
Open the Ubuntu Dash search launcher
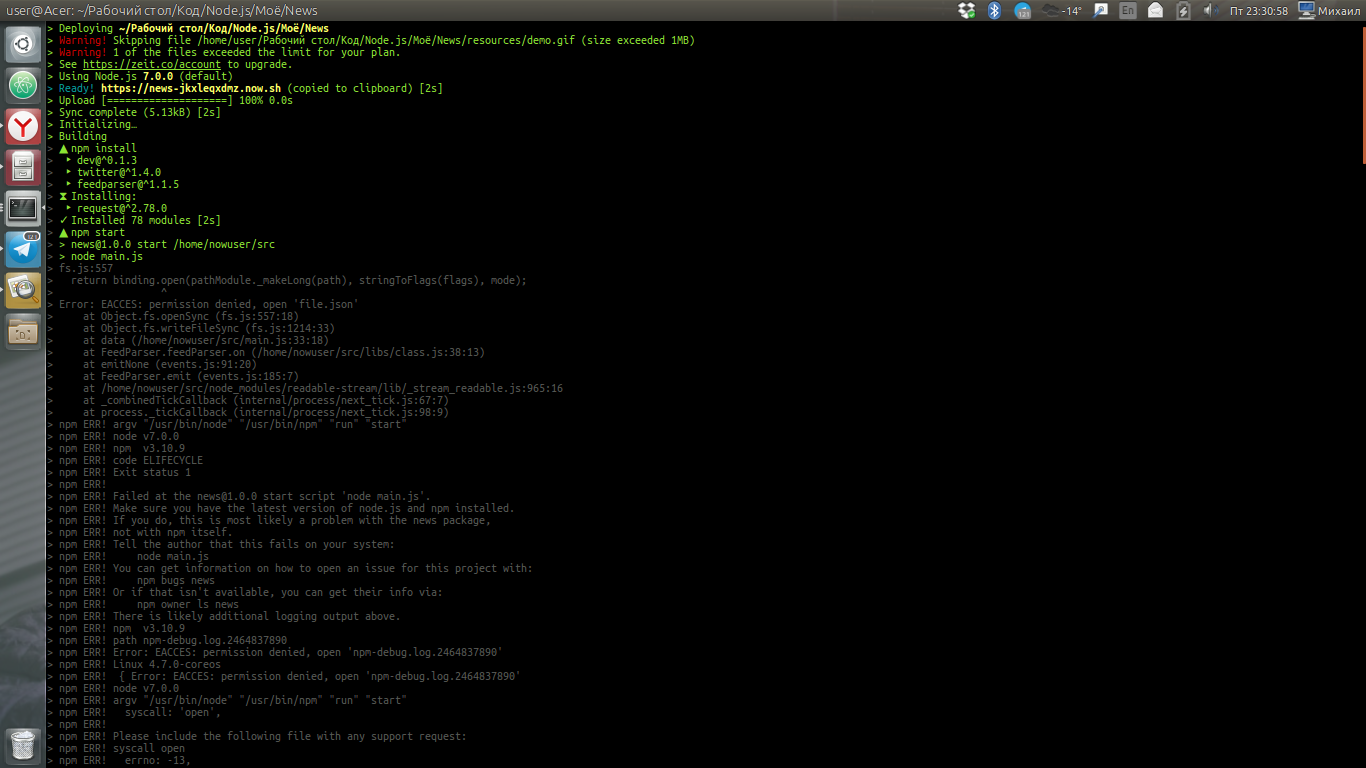click(x=23, y=44)
